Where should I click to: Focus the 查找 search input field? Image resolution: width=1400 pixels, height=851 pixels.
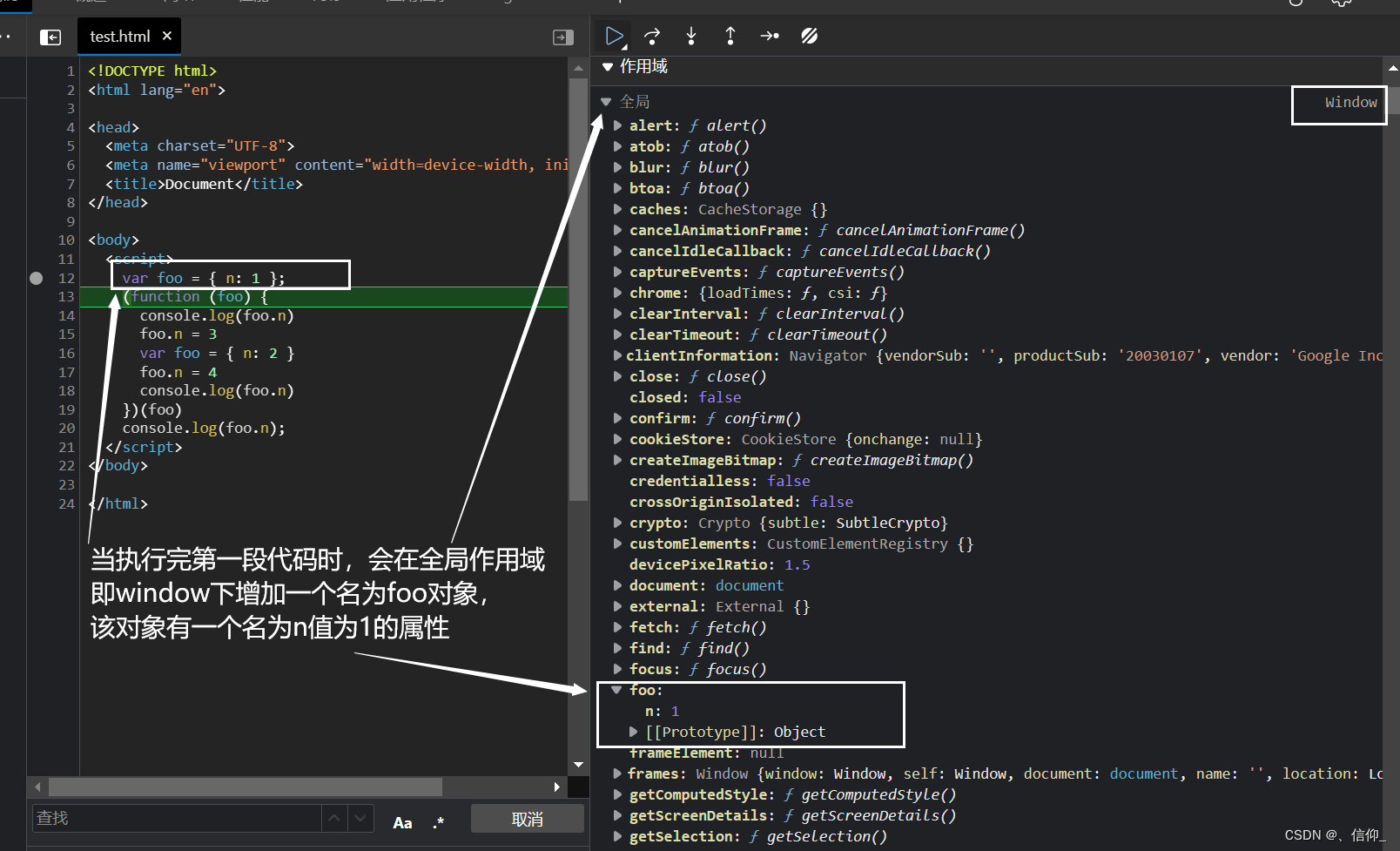coord(177,818)
